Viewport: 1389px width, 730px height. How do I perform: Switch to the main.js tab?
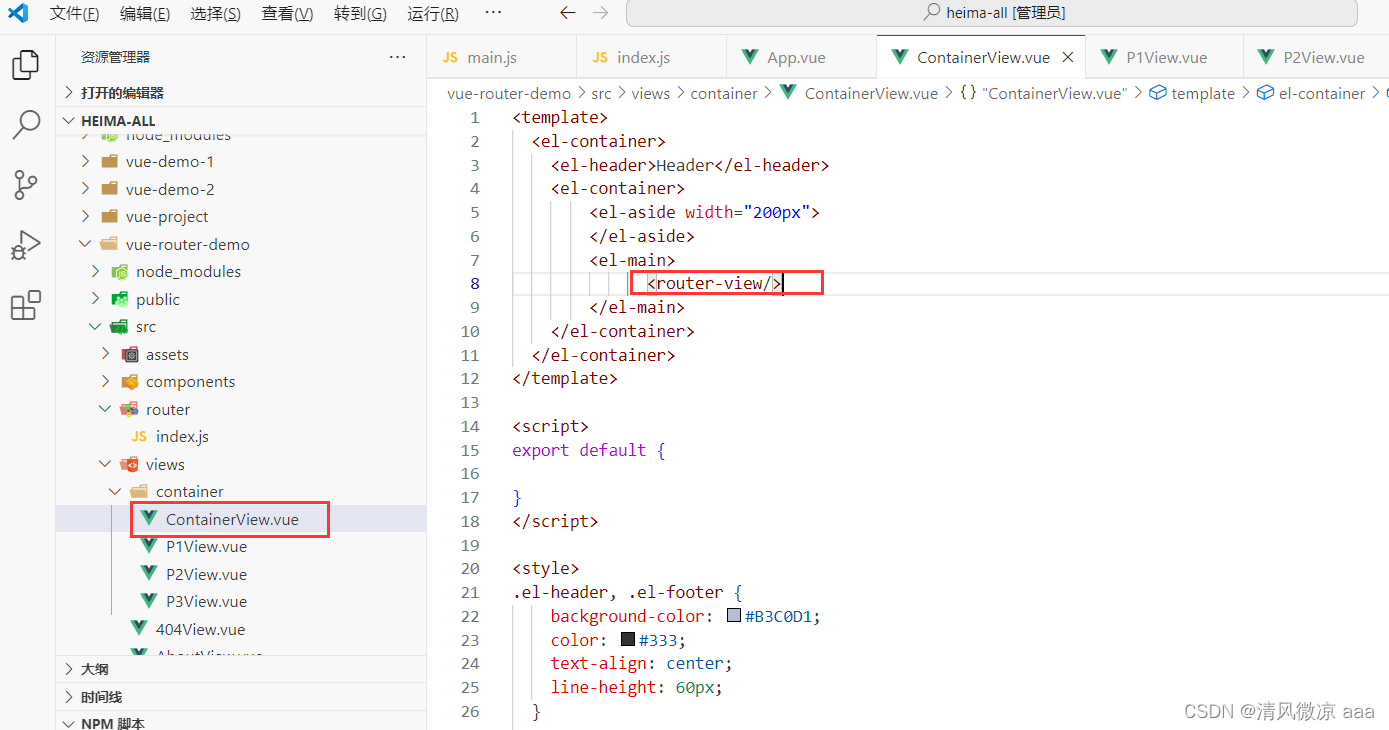pos(502,57)
